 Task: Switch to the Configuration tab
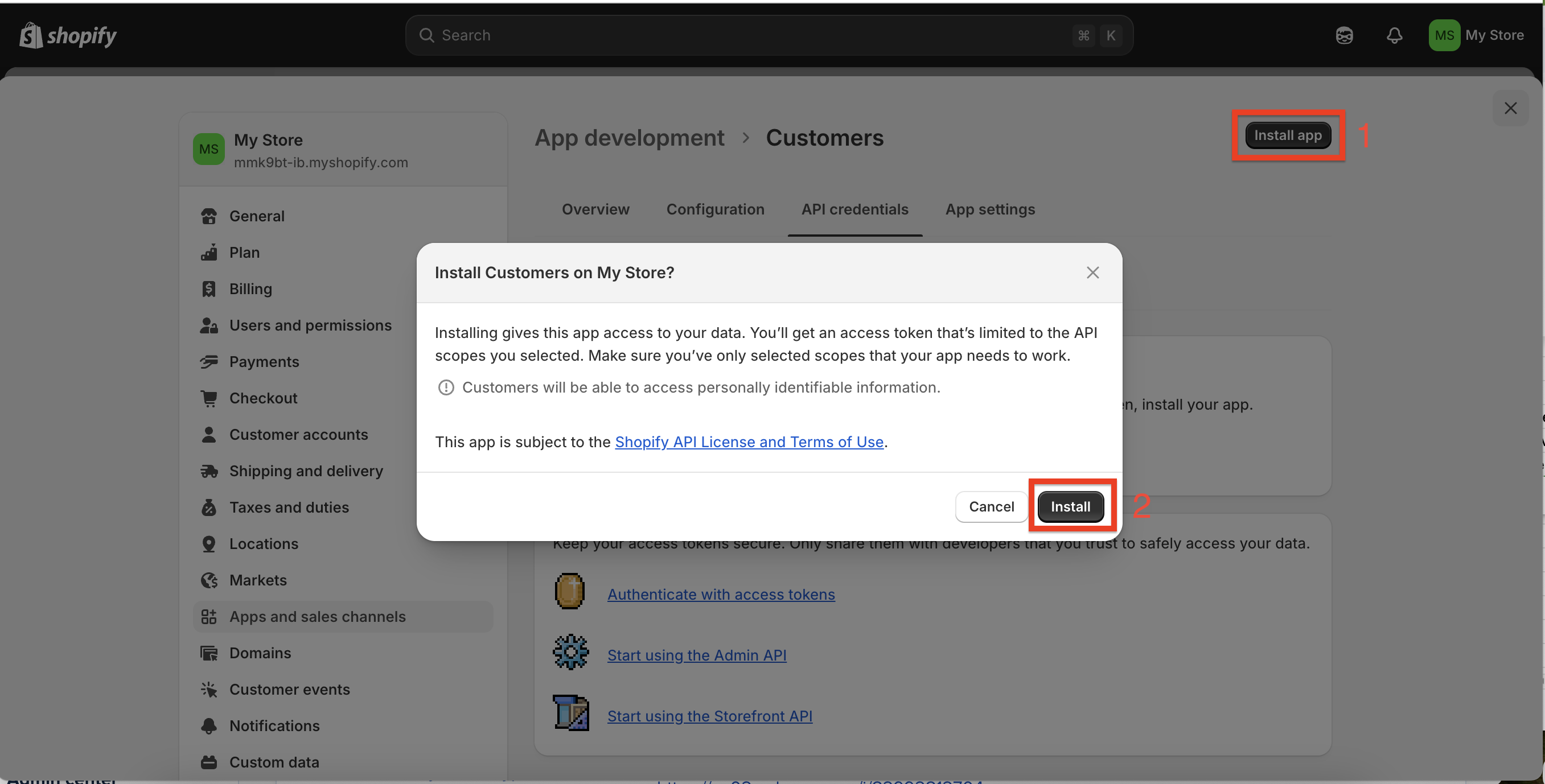click(x=715, y=209)
